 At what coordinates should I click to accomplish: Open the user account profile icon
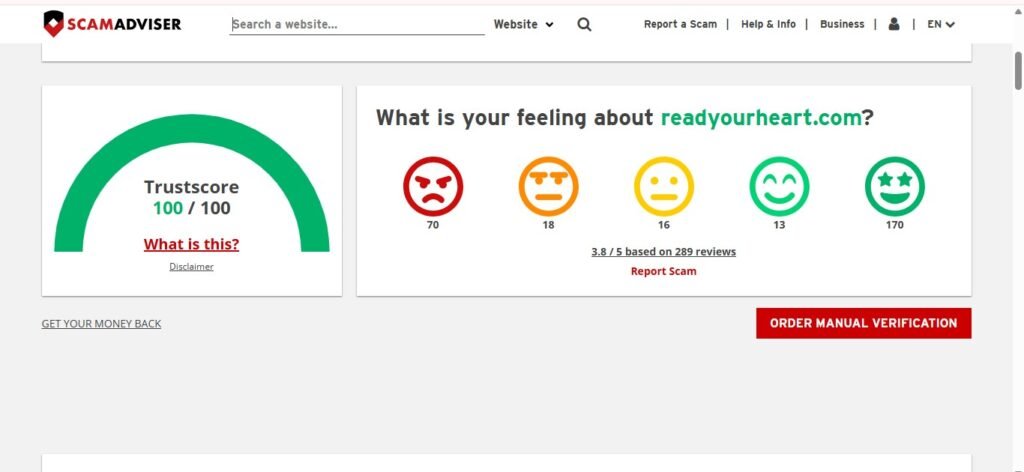click(x=894, y=24)
